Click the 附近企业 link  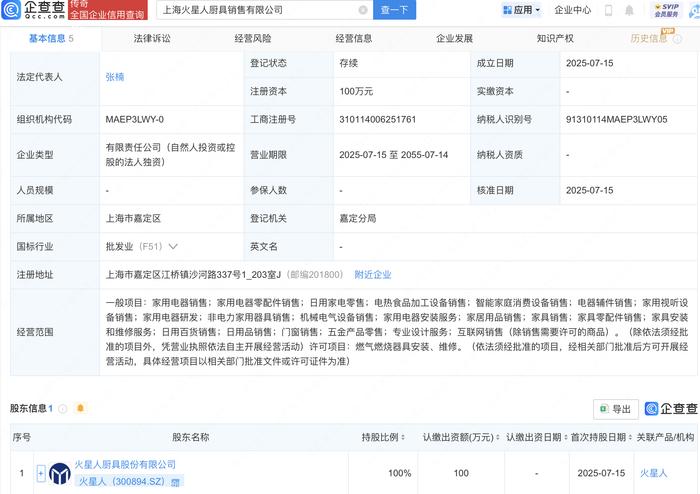372,274
